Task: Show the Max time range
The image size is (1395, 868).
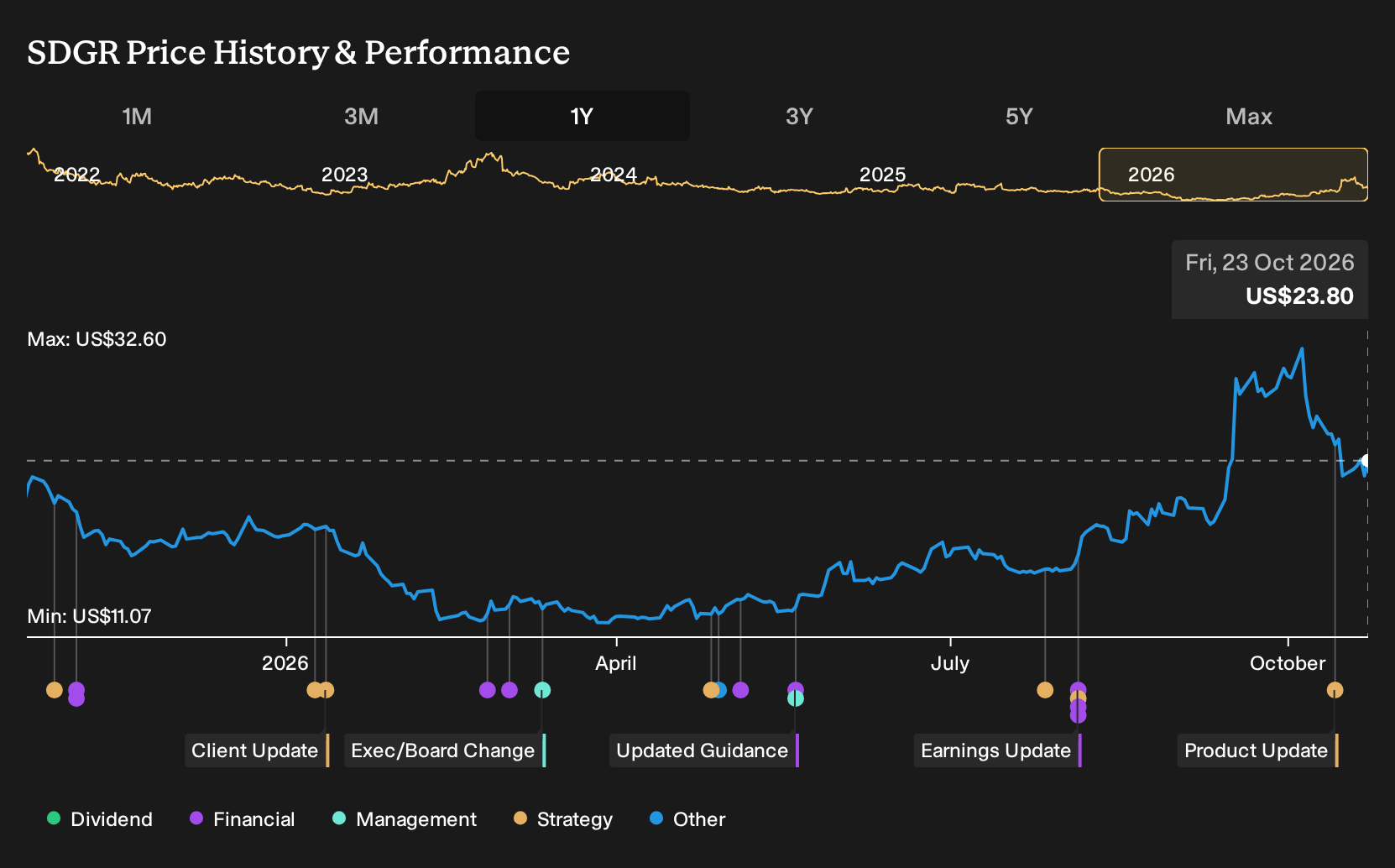Action: [1249, 116]
